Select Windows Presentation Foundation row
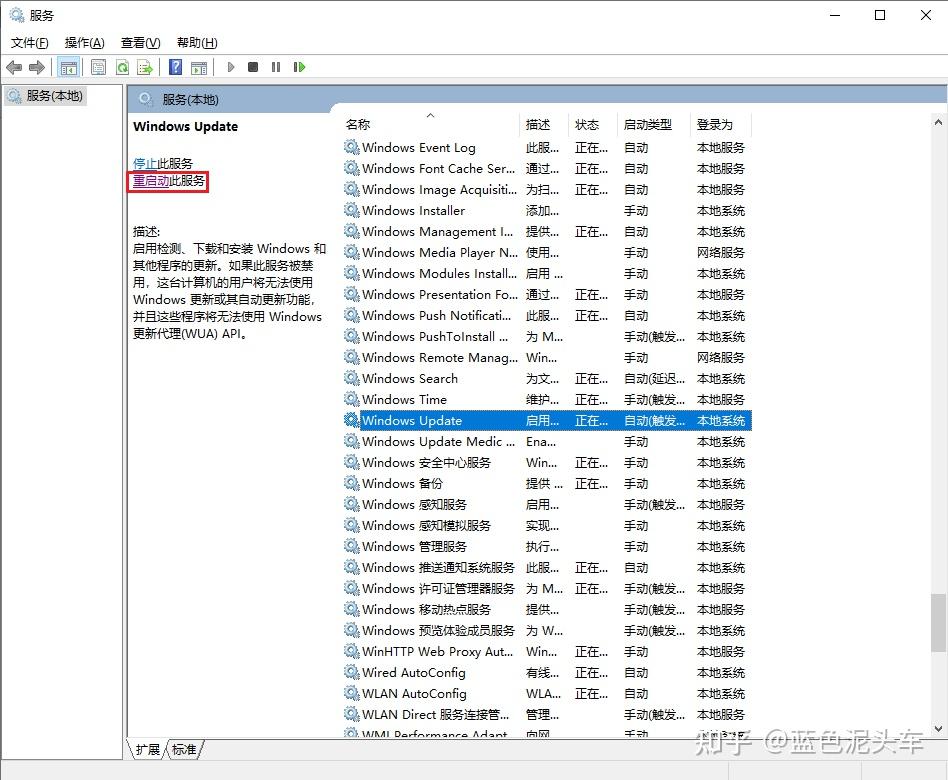948x780 pixels. (547, 294)
